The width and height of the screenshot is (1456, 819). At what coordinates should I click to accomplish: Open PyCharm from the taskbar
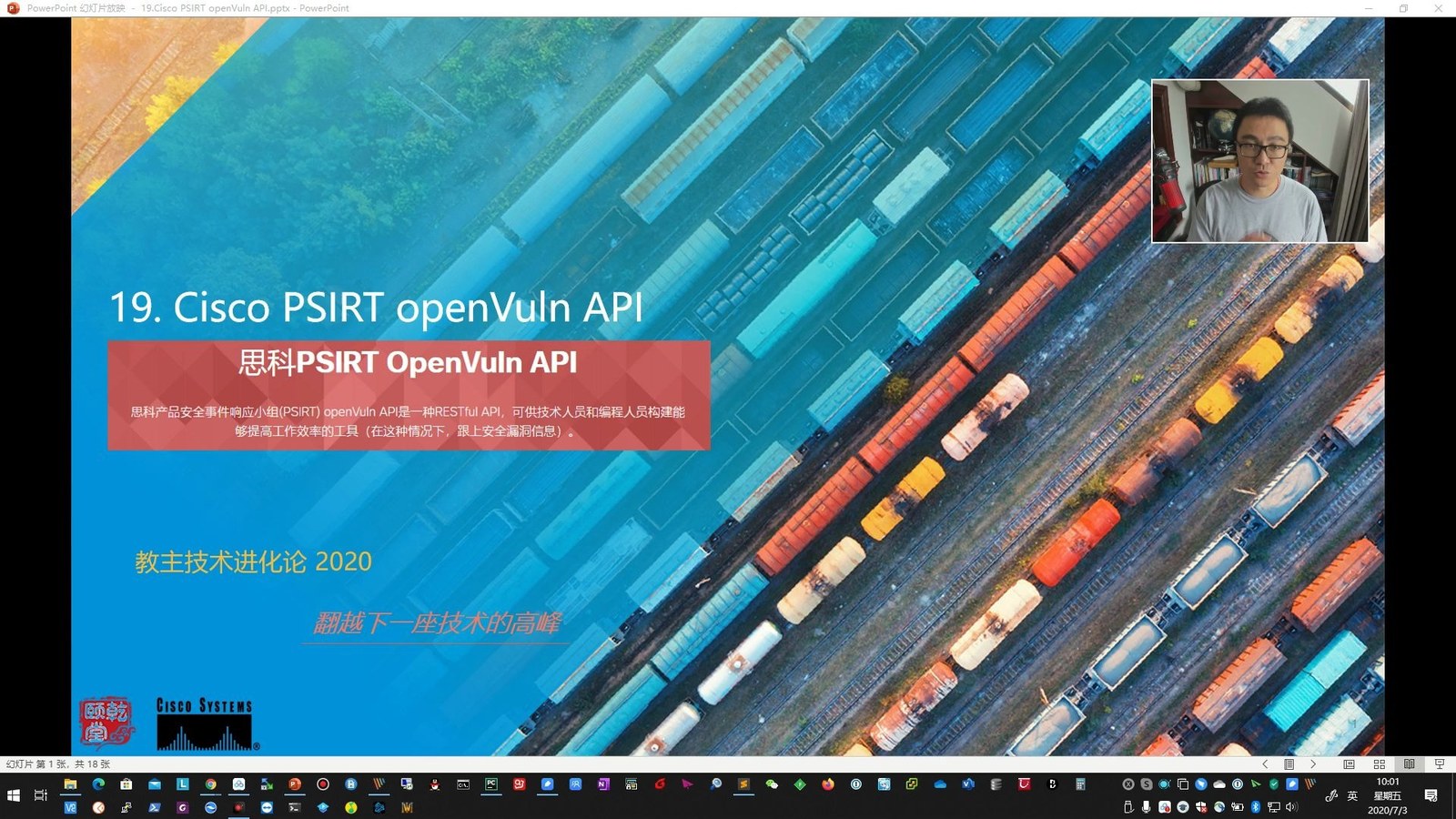(491, 784)
